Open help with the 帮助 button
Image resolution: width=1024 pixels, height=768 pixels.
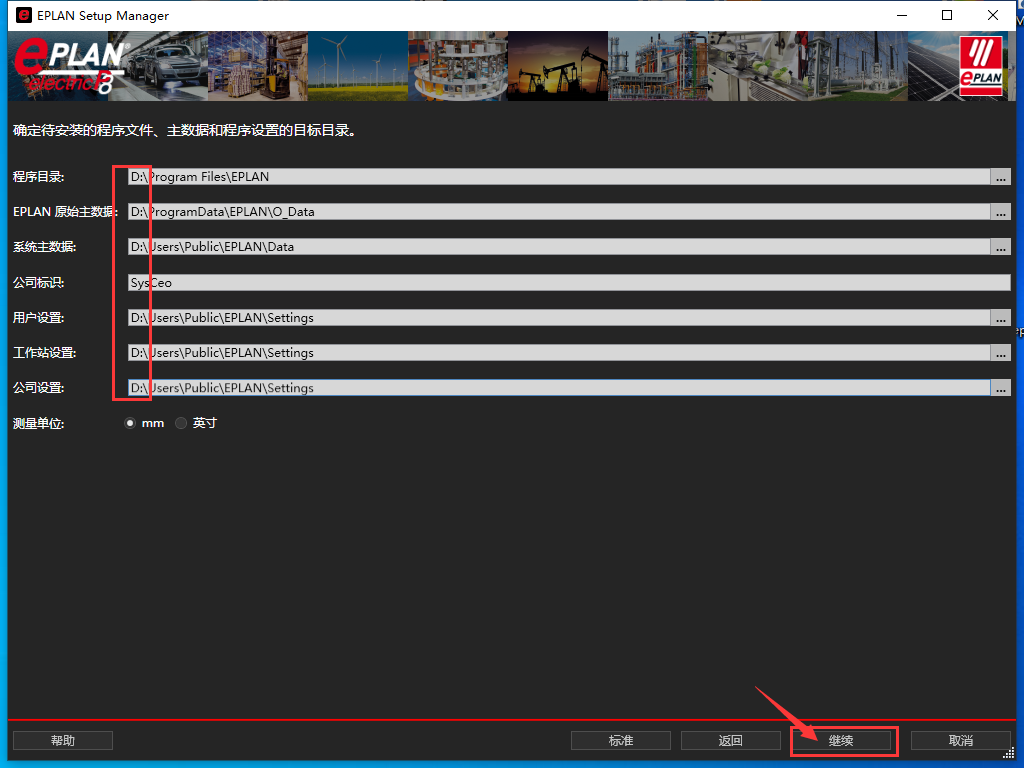62,741
